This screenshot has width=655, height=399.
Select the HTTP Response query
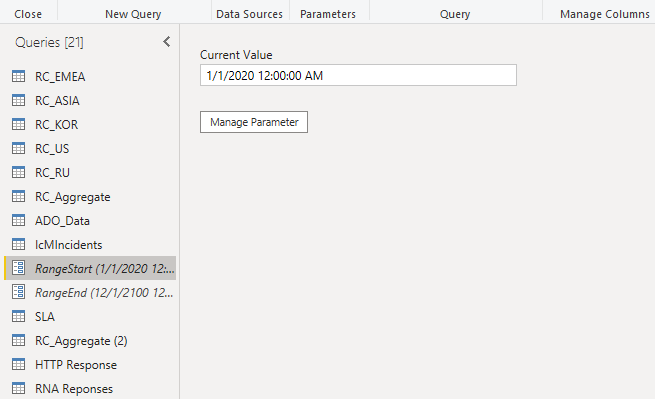pos(76,365)
